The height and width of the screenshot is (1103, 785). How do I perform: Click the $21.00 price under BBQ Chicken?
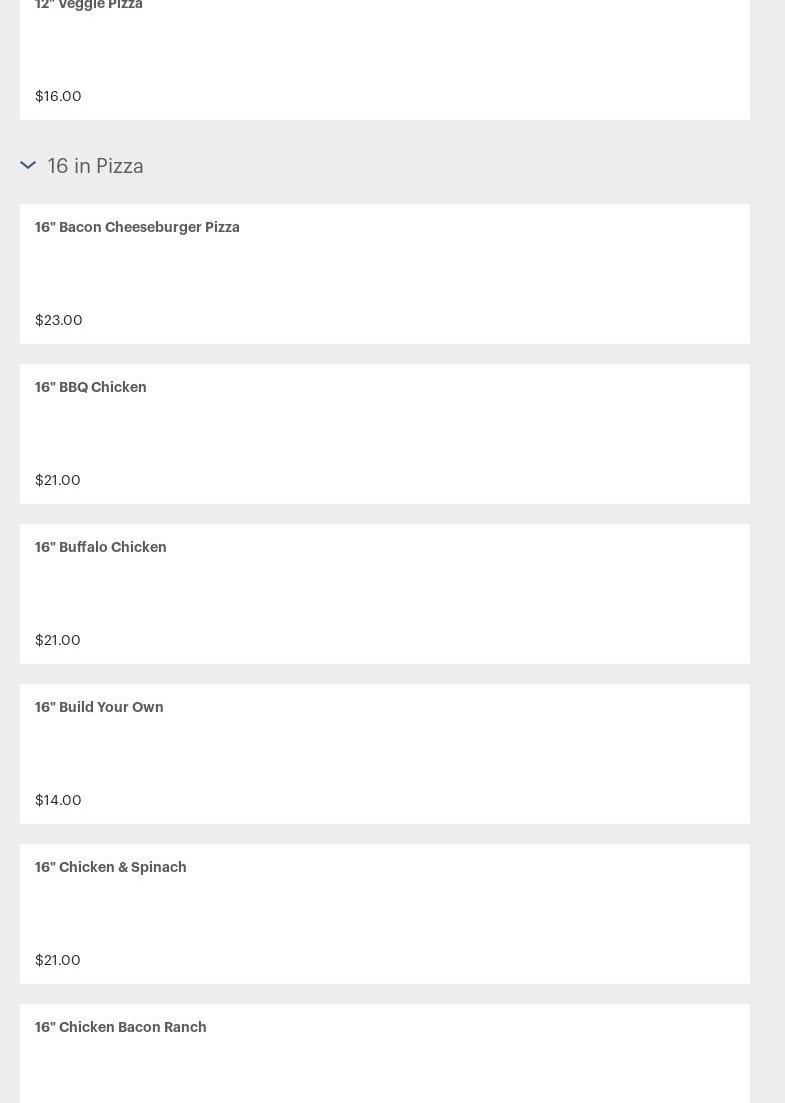(x=58, y=480)
